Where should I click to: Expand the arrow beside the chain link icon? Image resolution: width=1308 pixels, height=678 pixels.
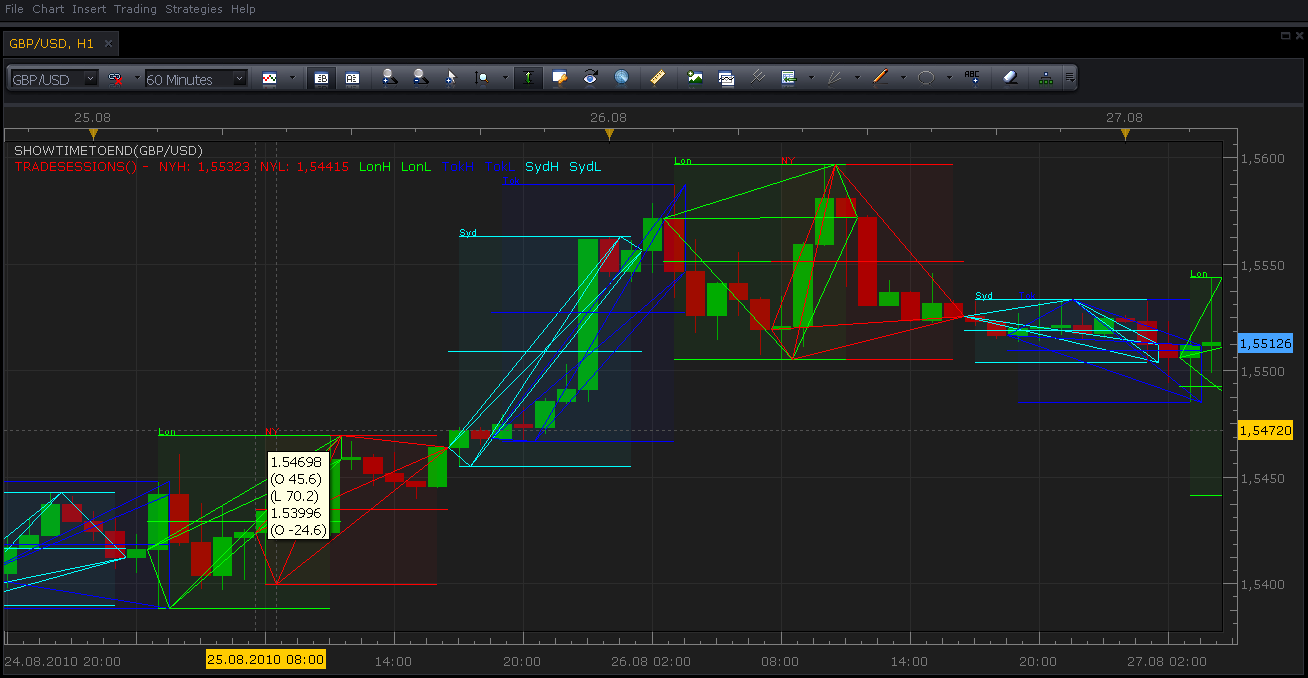coord(136,78)
